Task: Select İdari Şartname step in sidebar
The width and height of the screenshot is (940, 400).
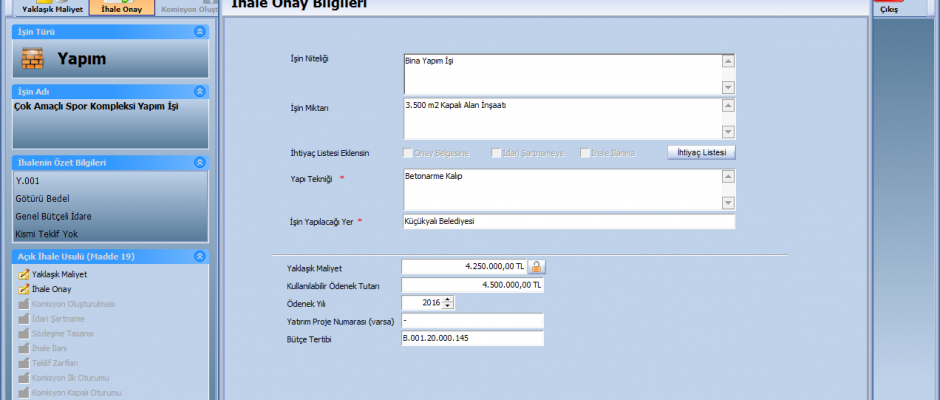Action: tap(58, 318)
